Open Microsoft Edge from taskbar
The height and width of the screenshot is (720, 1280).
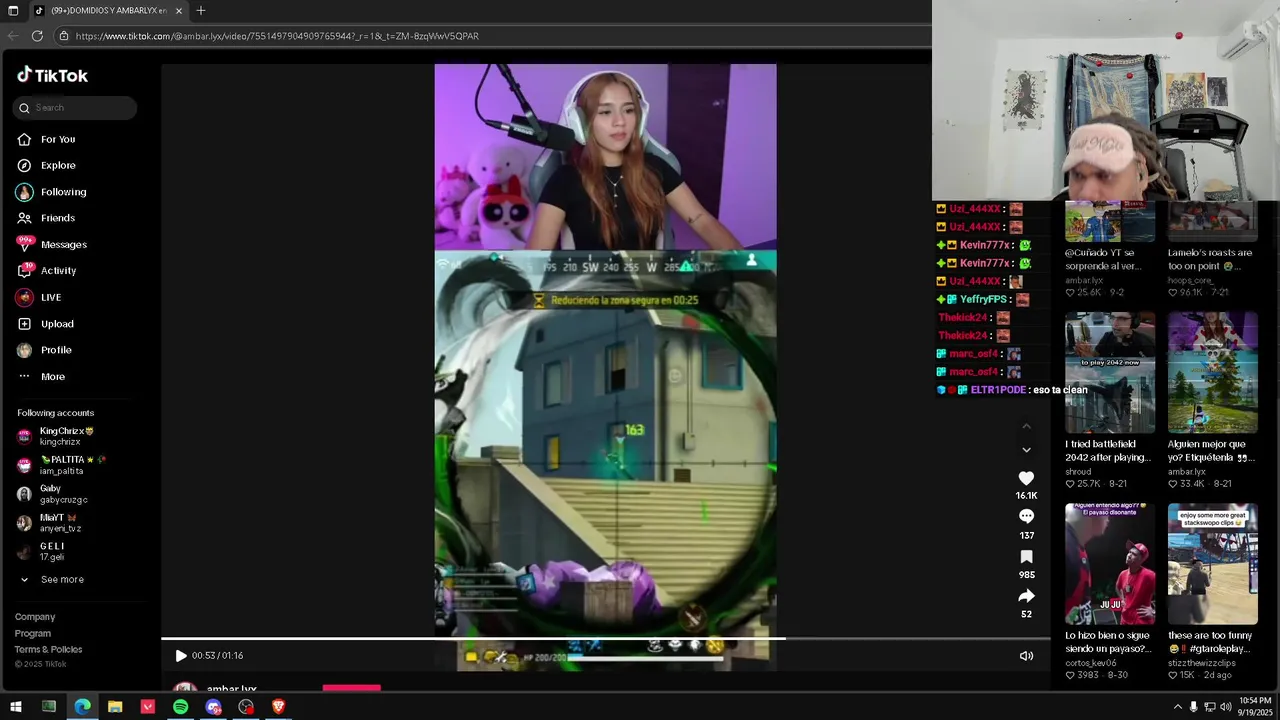(82, 707)
